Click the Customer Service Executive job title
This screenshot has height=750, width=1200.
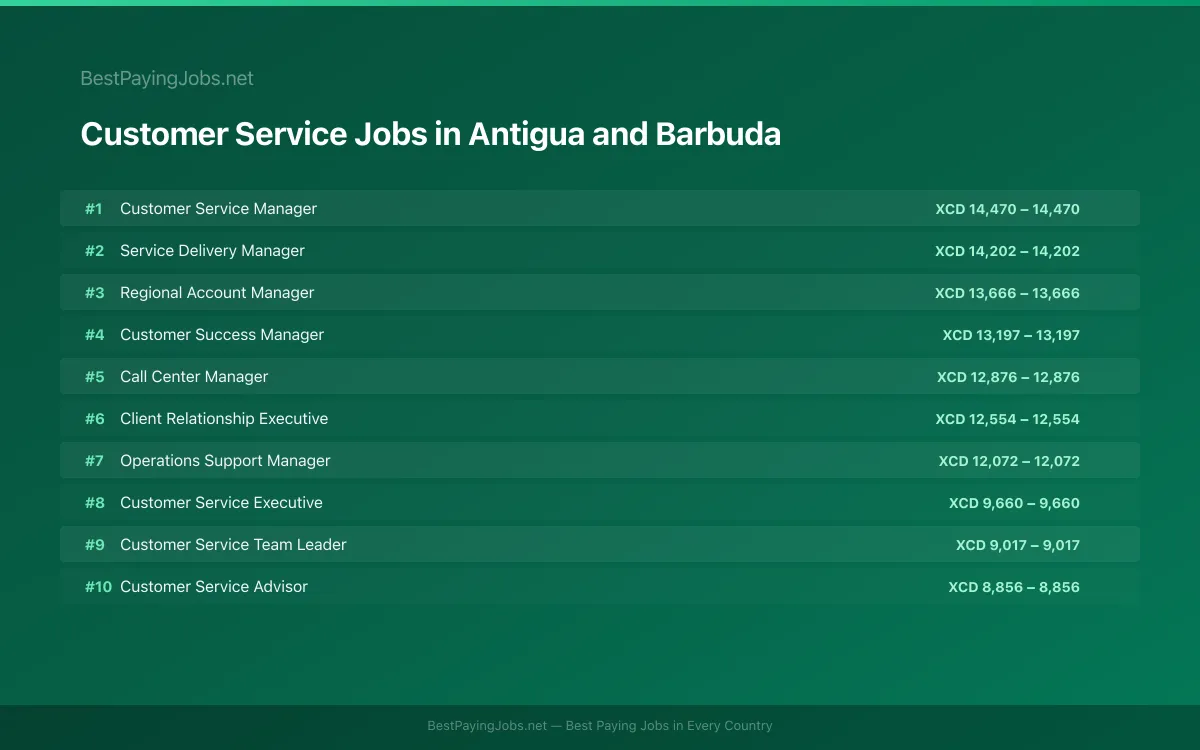(221, 503)
